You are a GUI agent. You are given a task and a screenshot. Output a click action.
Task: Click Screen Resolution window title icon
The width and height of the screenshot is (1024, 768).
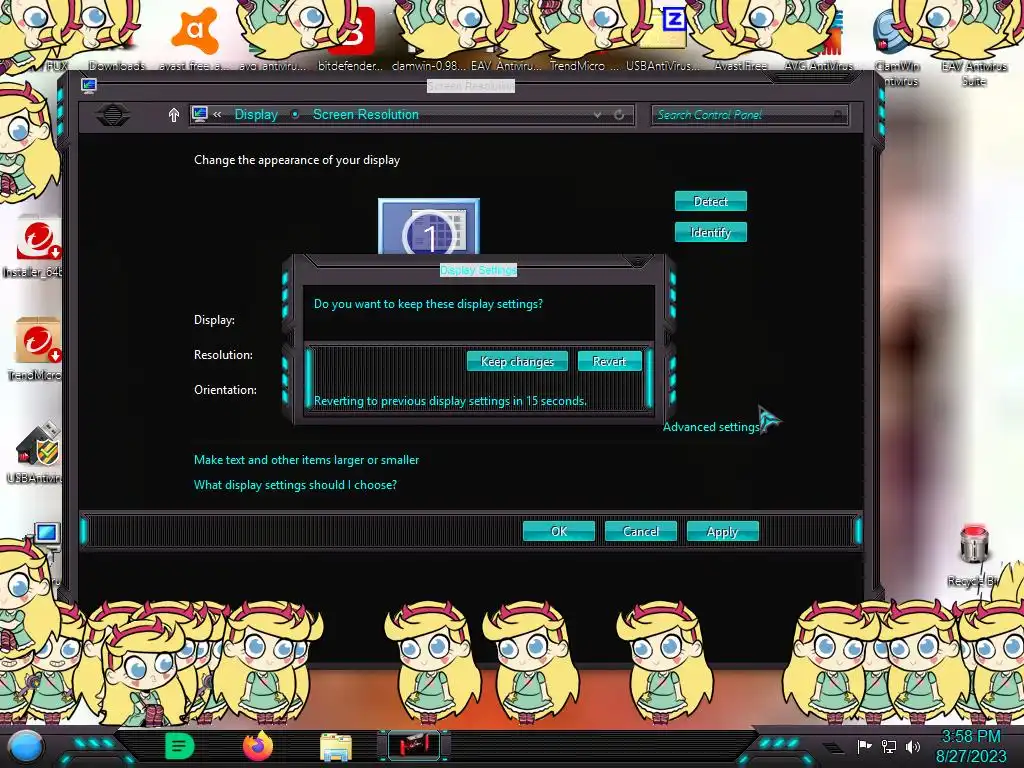pos(89,86)
